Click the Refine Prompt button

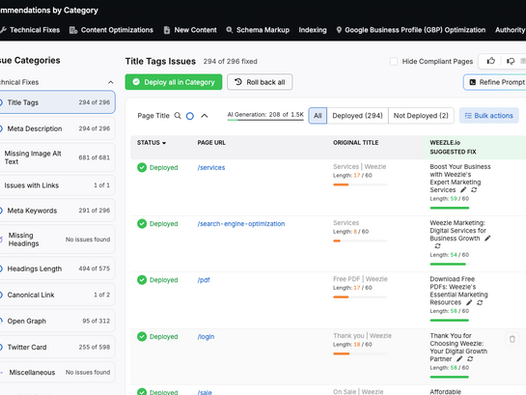pyautogui.click(x=494, y=82)
